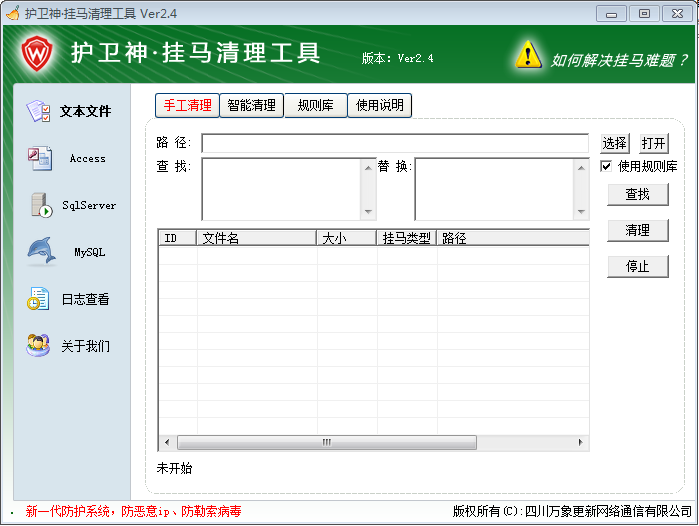Maximize the window

tap(644, 14)
